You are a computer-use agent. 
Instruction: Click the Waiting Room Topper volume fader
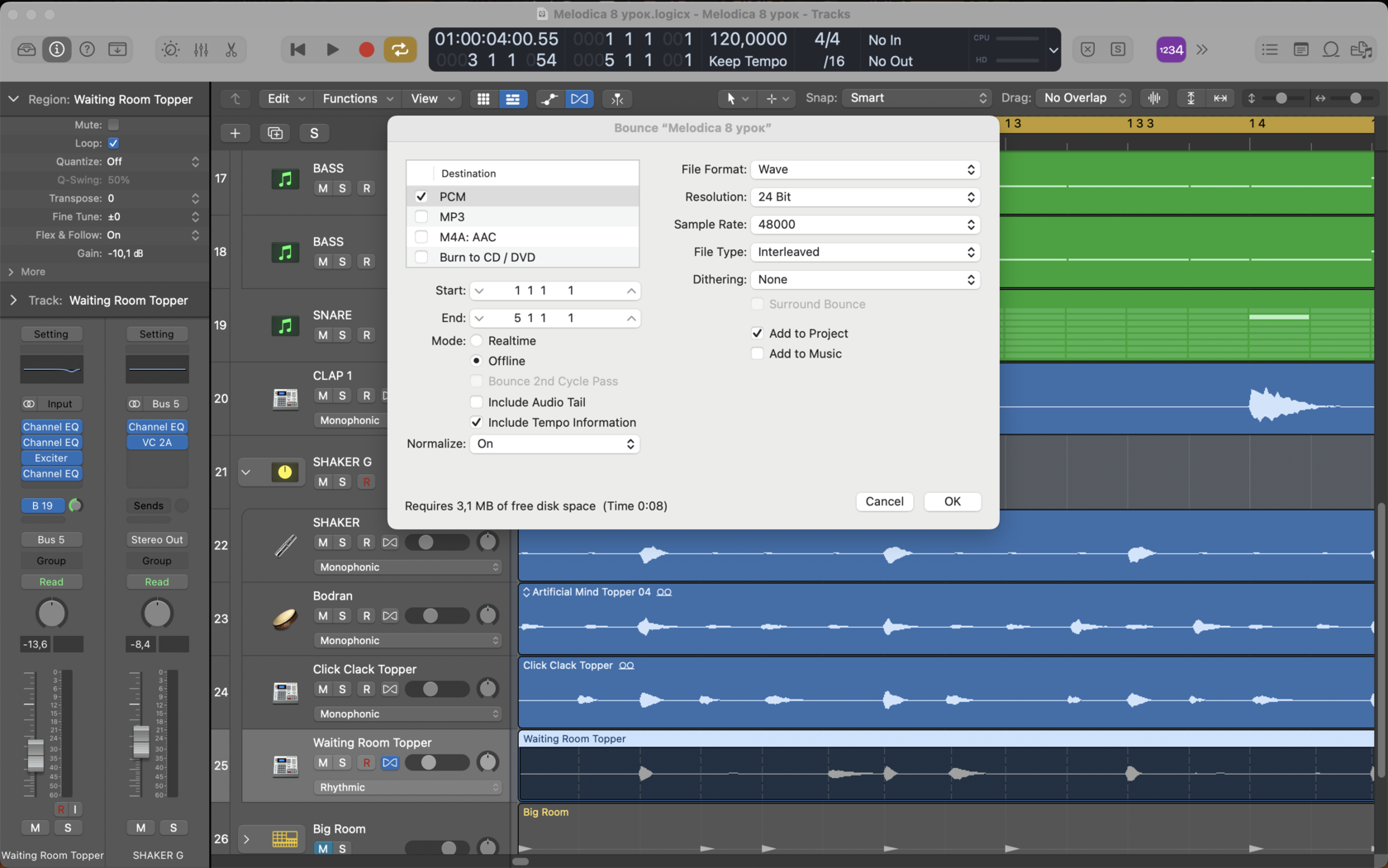point(36,754)
